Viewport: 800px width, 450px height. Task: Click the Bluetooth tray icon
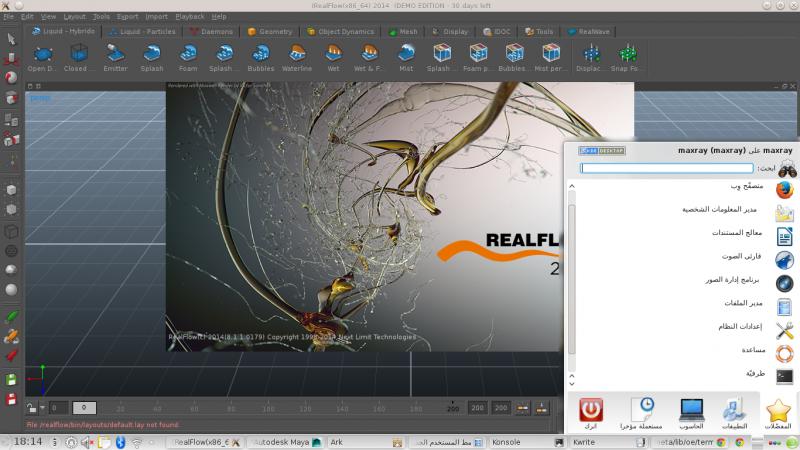click(120, 442)
